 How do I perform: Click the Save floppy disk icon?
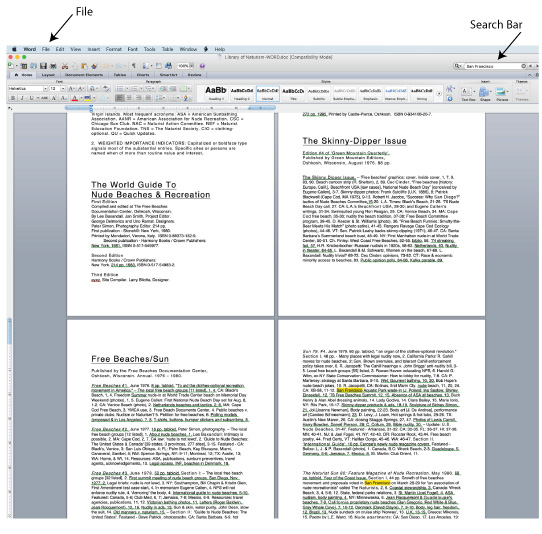pyautogui.click(x=43, y=66)
